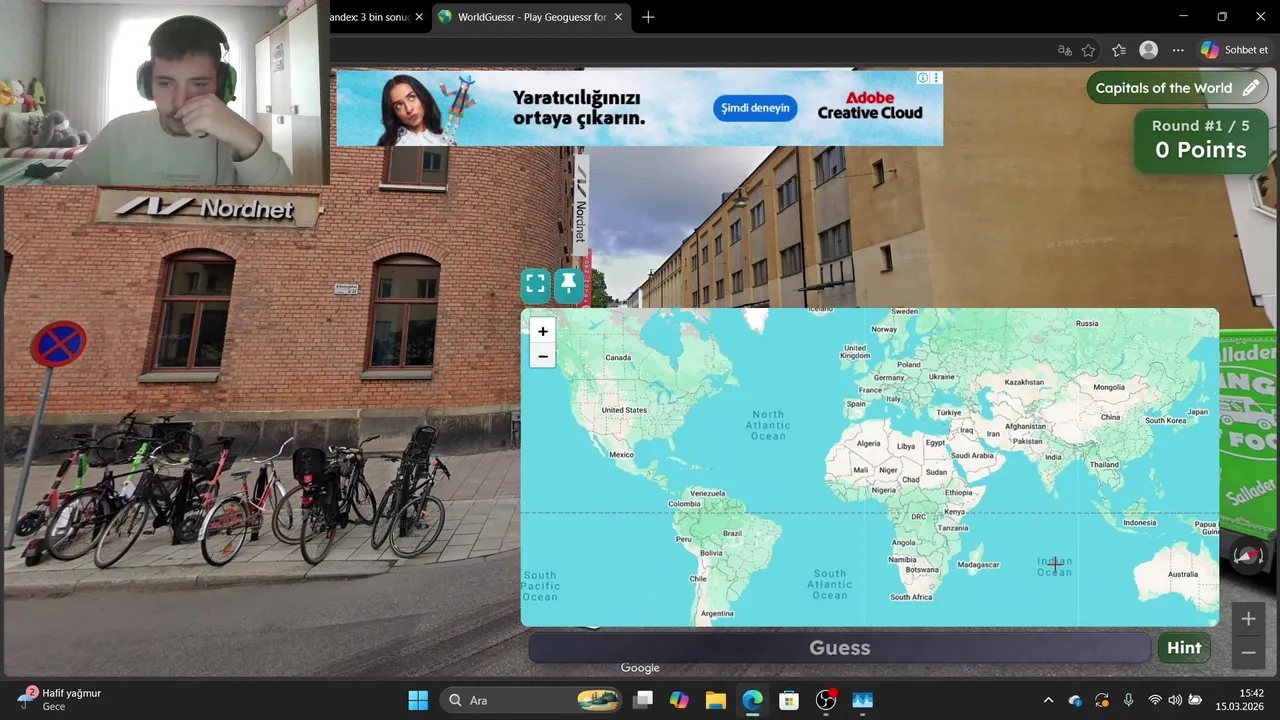Screen dimensions: 1280x720
Task: Open OneDrive tray icon
Action: coord(1075,700)
